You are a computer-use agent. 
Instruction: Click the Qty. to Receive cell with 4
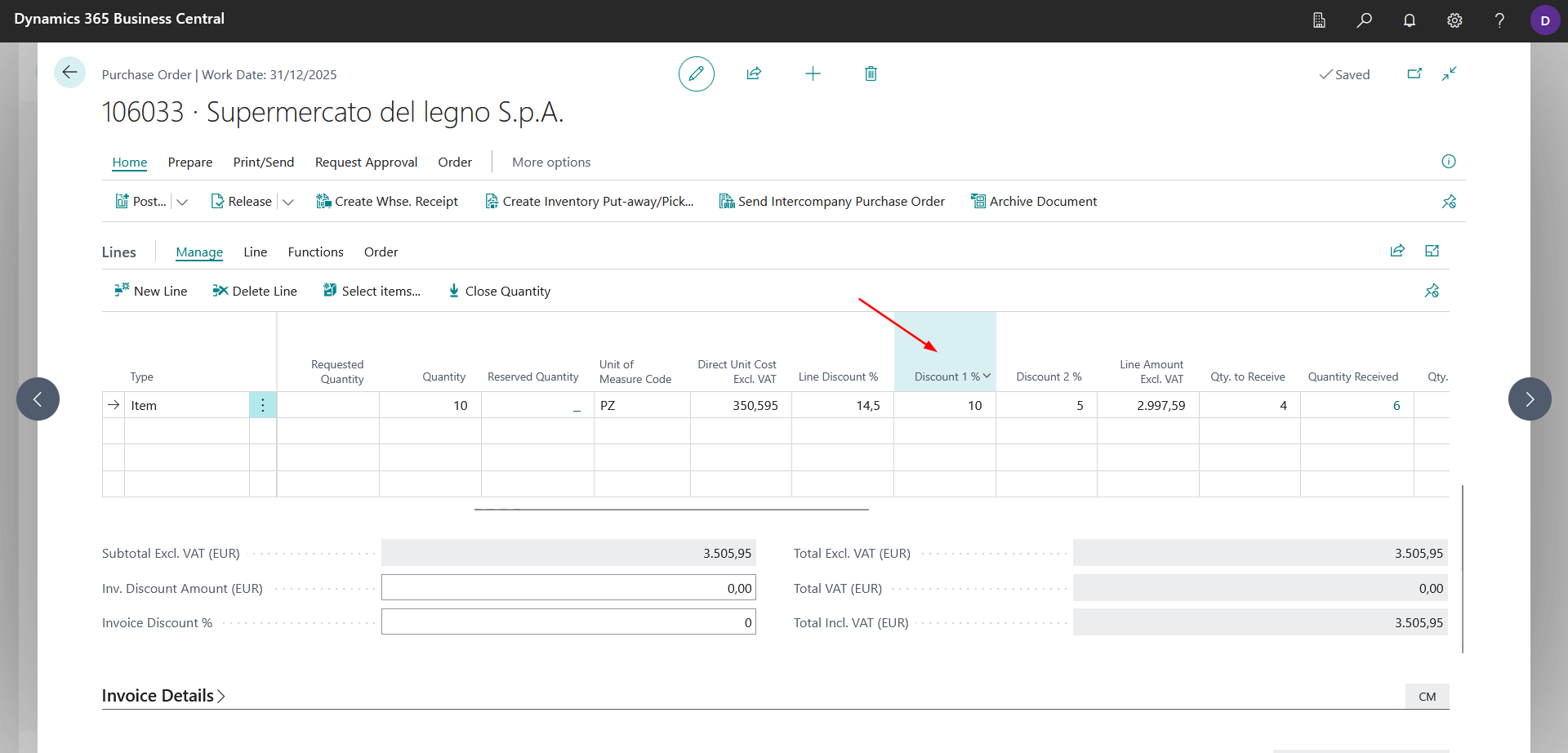tap(1249, 406)
